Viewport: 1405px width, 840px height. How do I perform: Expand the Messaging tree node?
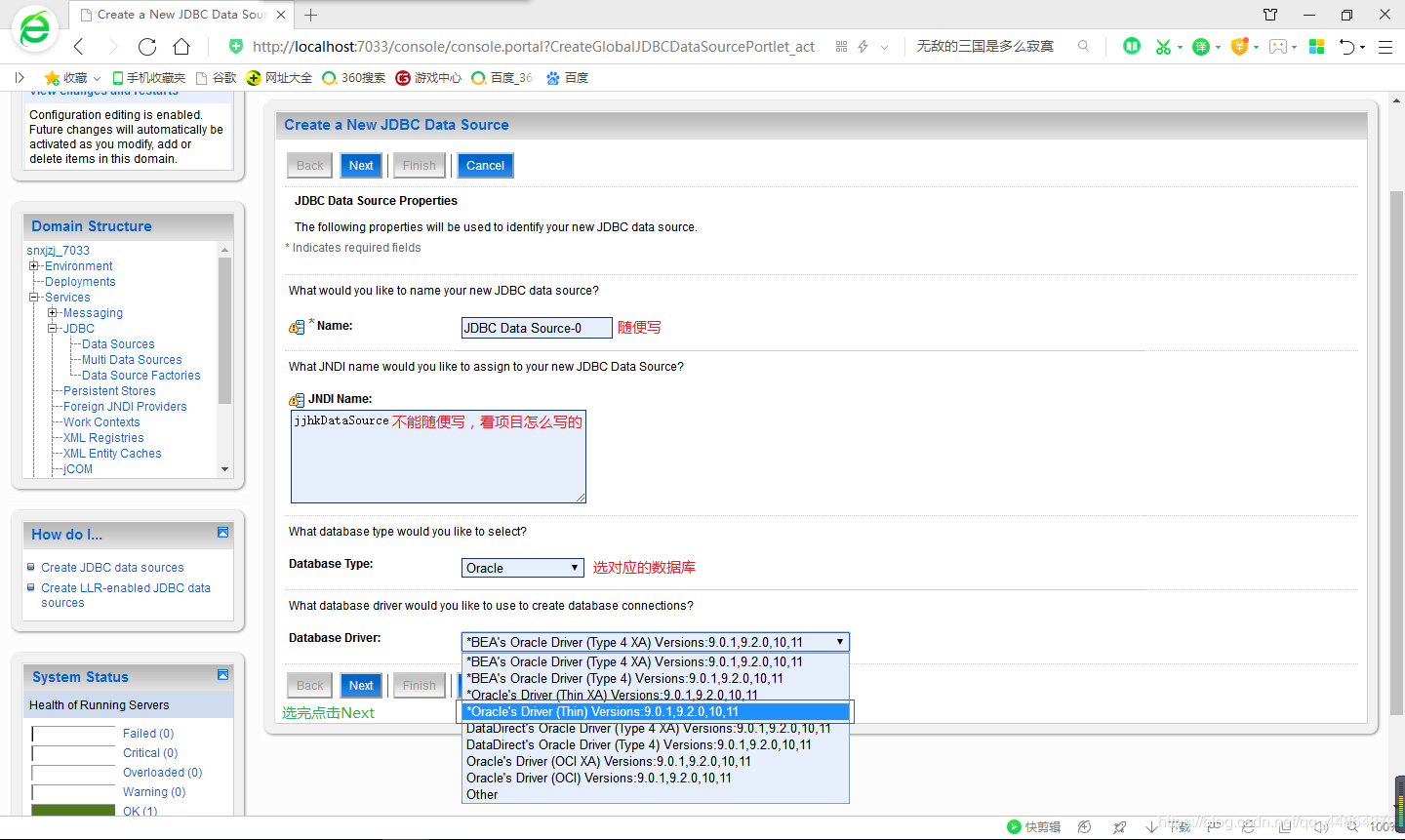pyautogui.click(x=53, y=312)
